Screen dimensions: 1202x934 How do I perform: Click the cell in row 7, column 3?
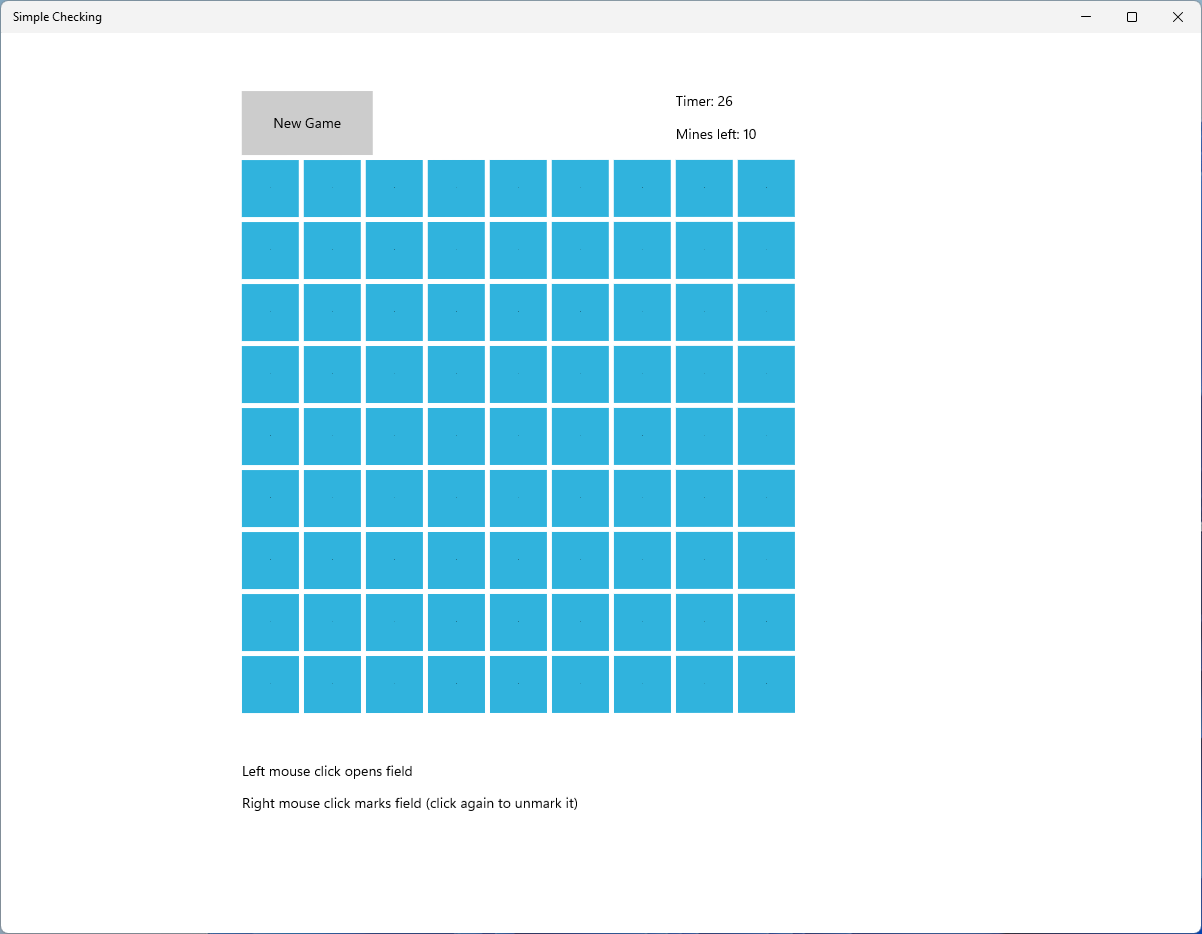[394, 560]
